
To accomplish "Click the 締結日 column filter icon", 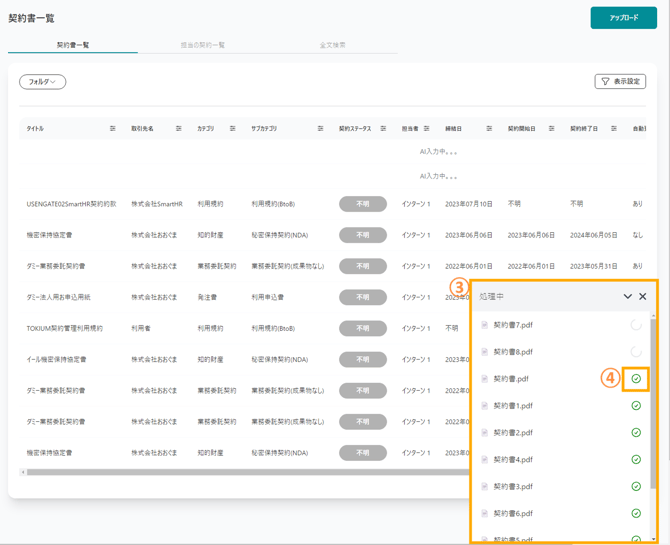I will pyautogui.click(x=489, y=129).
